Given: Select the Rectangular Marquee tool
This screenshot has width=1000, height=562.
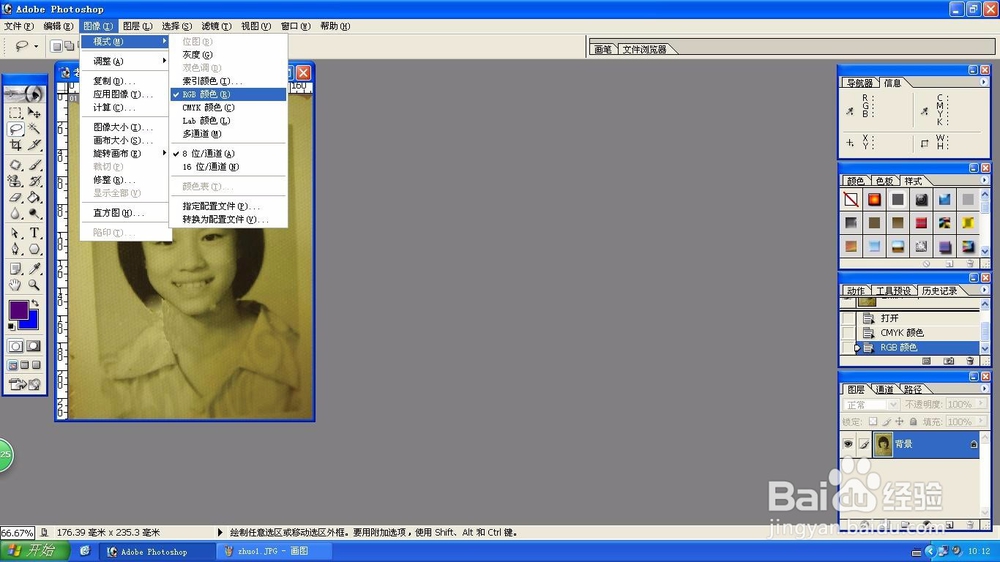Looking at the screenshot, I should [16, 113].
